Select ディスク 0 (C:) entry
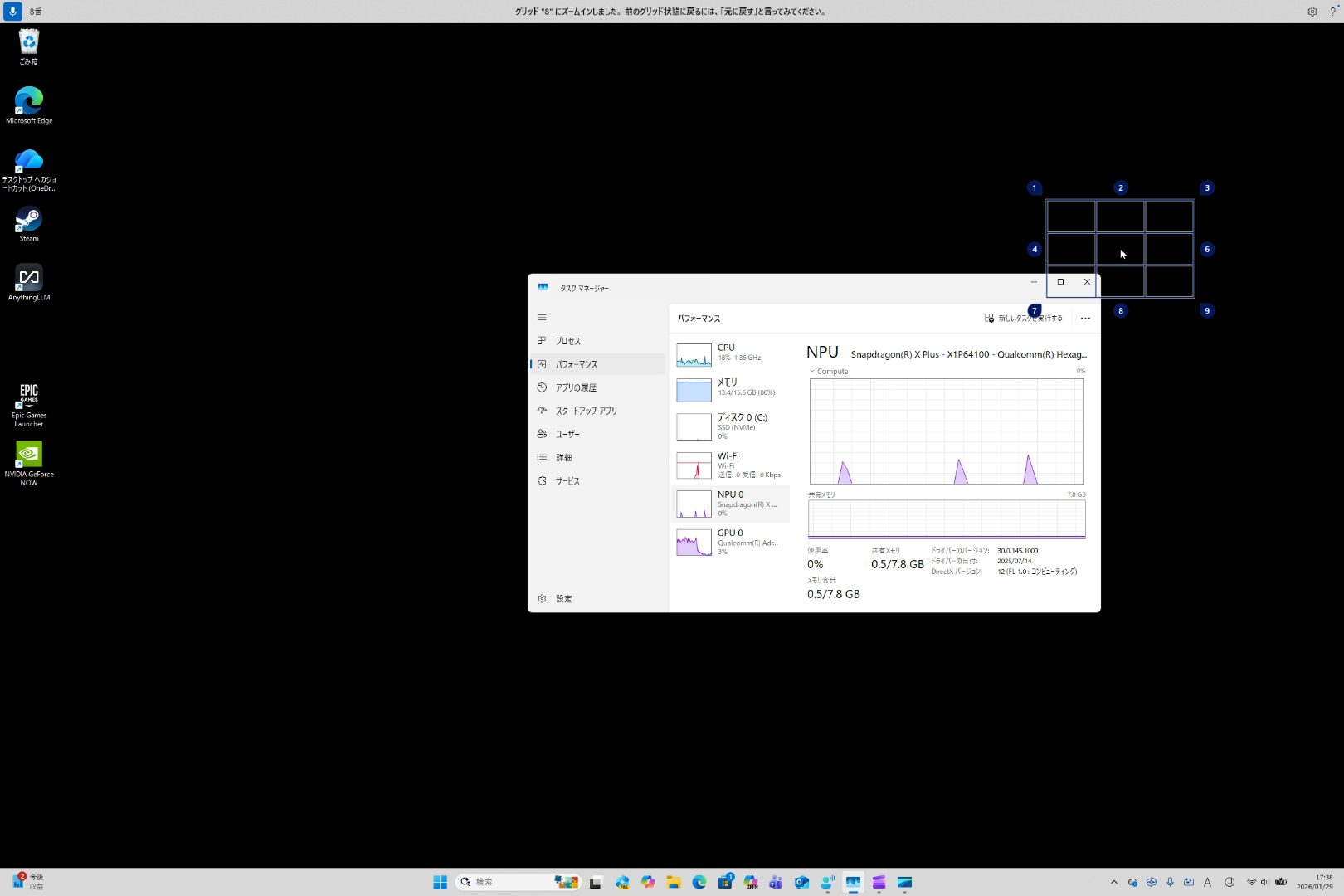Viewport: 1344px width, 896px height. [730, 426]
